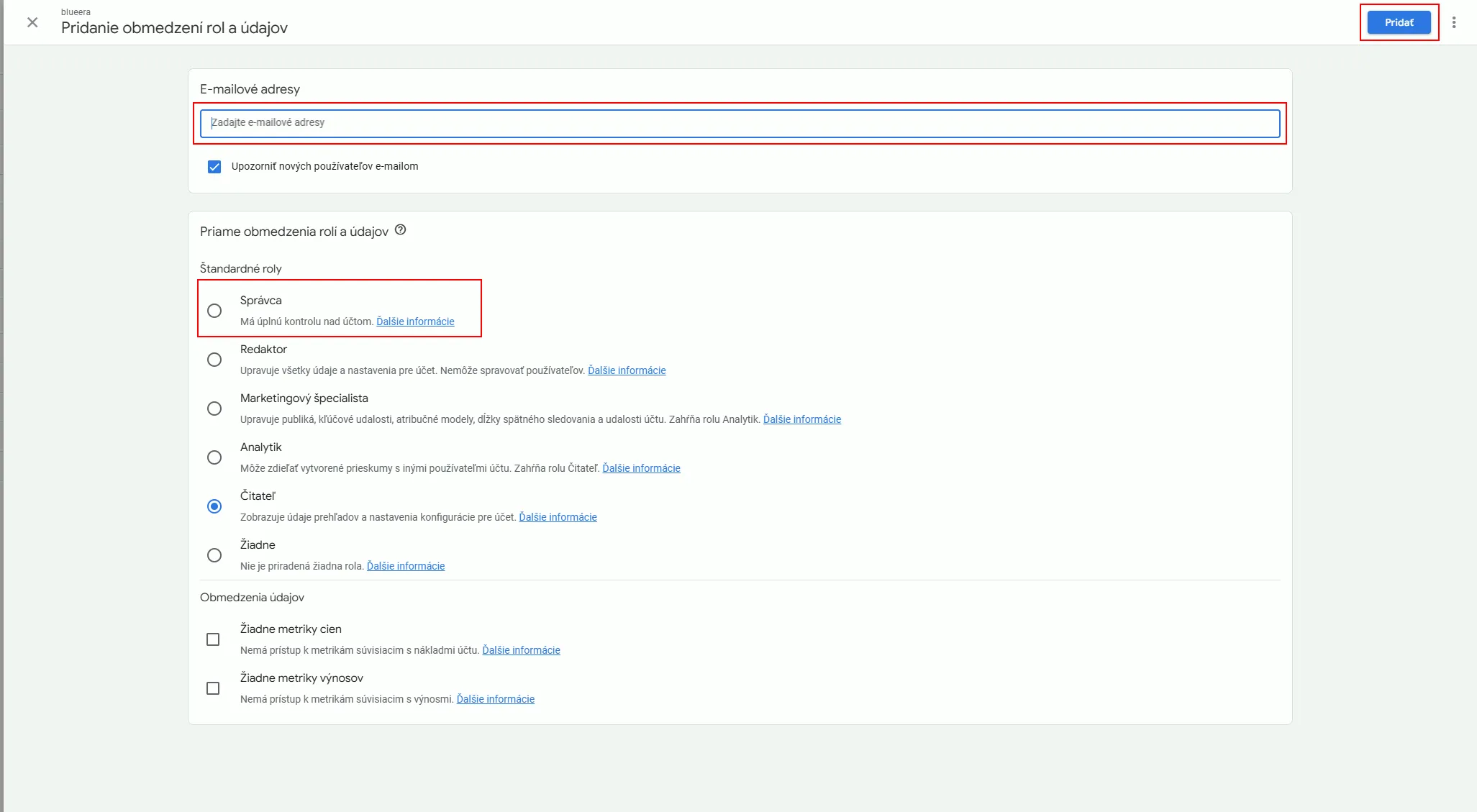This screenshot has height=812, width=1477.
Task: Close the role restrictions dialog with X
Action: point(32,22)
